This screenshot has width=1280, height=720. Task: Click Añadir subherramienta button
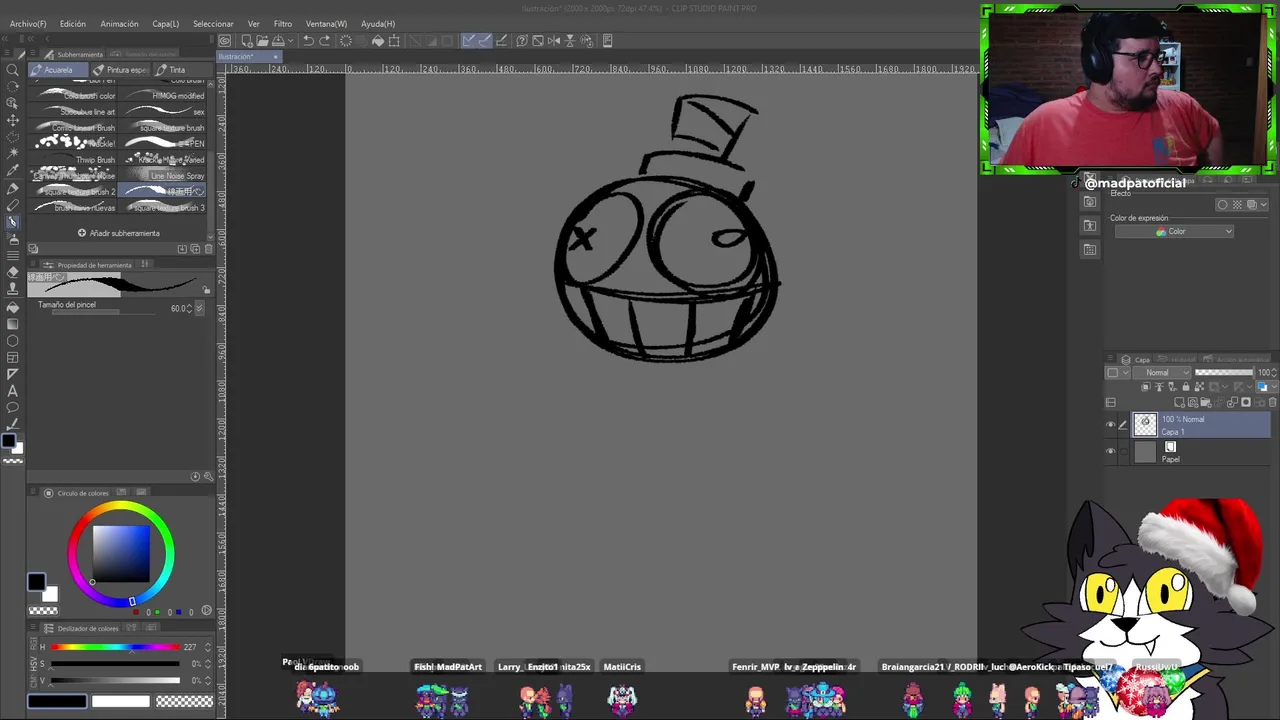pos(119,233)
